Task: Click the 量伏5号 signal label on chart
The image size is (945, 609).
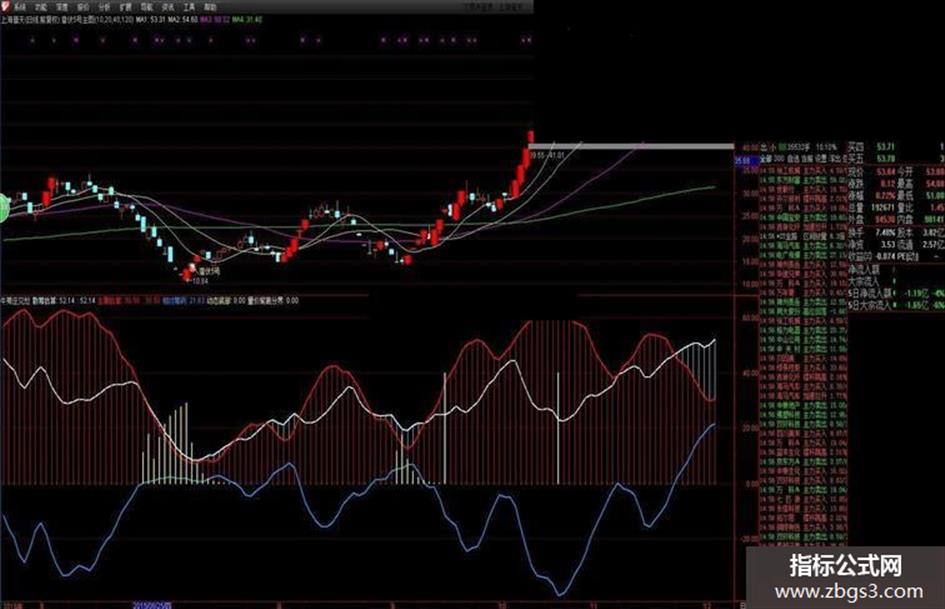Action: click(209, 271)
